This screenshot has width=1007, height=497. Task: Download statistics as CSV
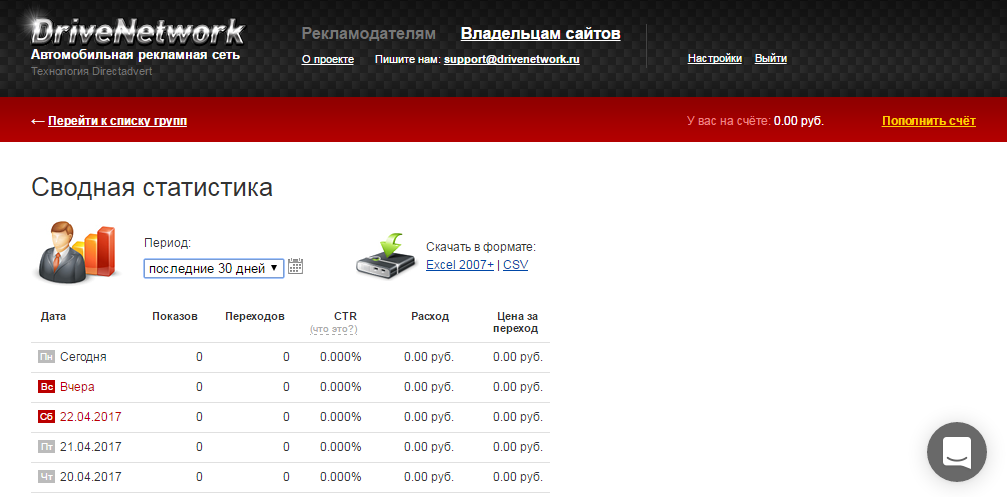516,265
